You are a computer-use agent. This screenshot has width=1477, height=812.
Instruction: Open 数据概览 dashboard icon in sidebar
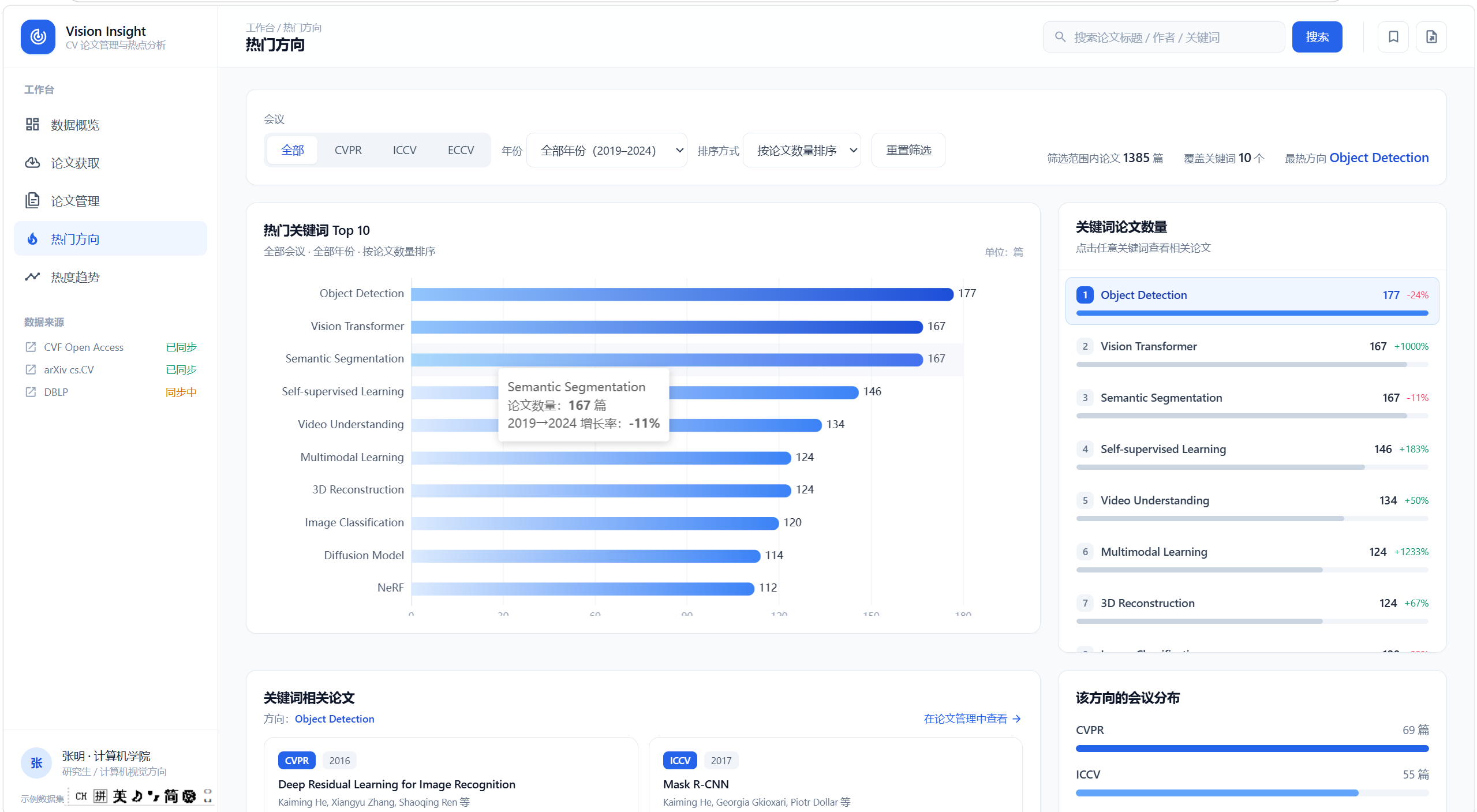point(32,125)
